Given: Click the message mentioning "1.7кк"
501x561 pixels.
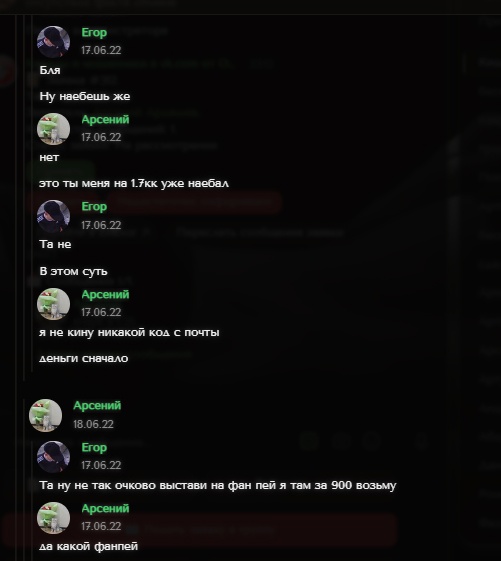Looking at the screenshot, I should tap(134, 184).
